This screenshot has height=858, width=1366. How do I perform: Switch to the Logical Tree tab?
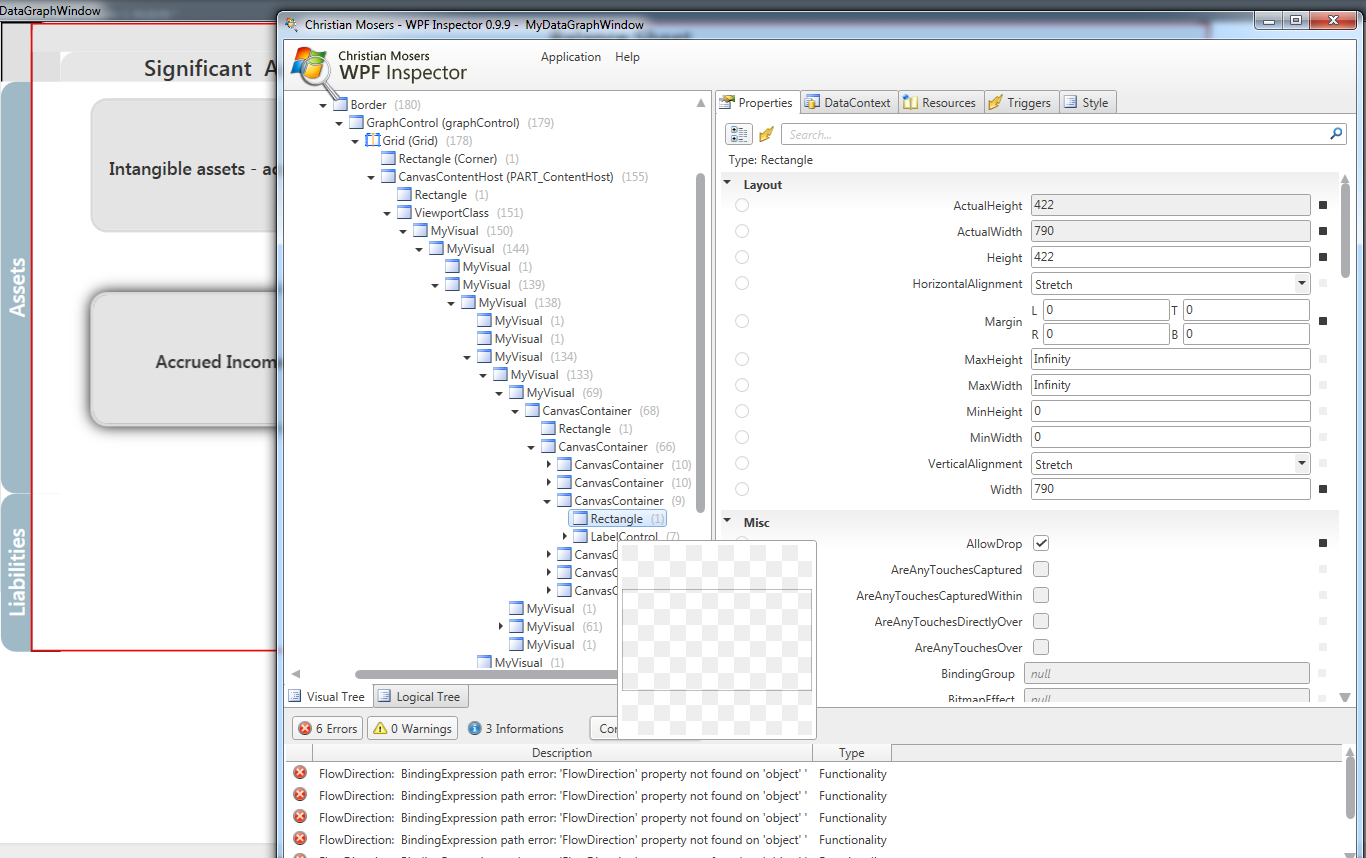pos(419,696)
